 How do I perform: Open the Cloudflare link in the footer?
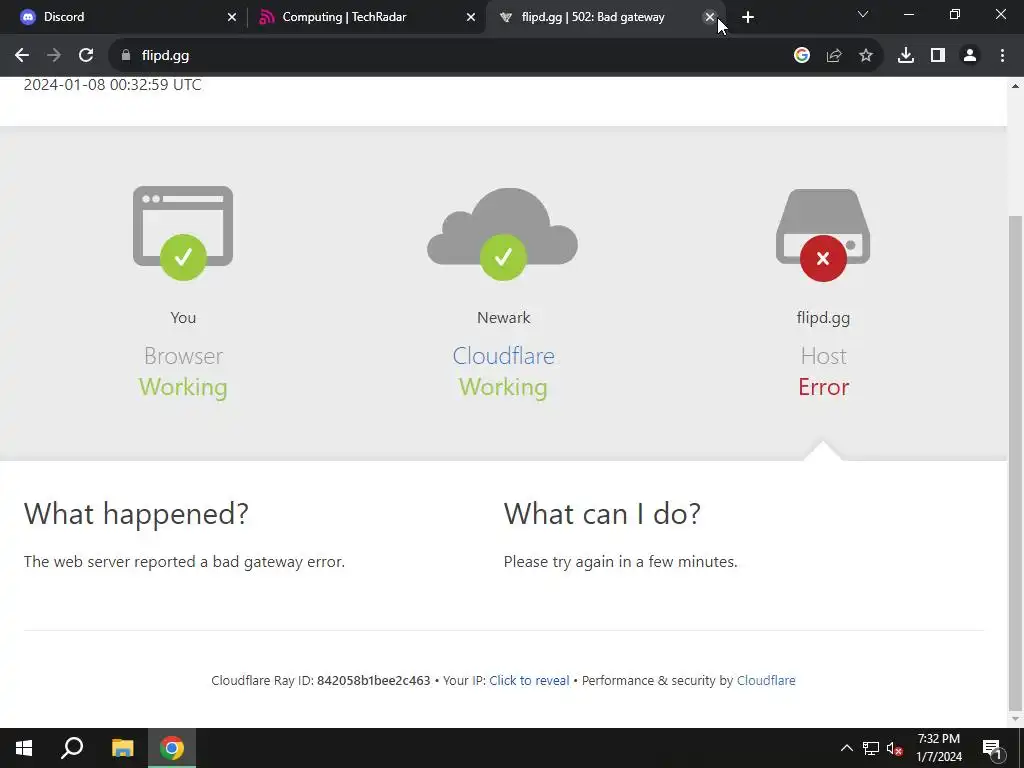(766, 680)
